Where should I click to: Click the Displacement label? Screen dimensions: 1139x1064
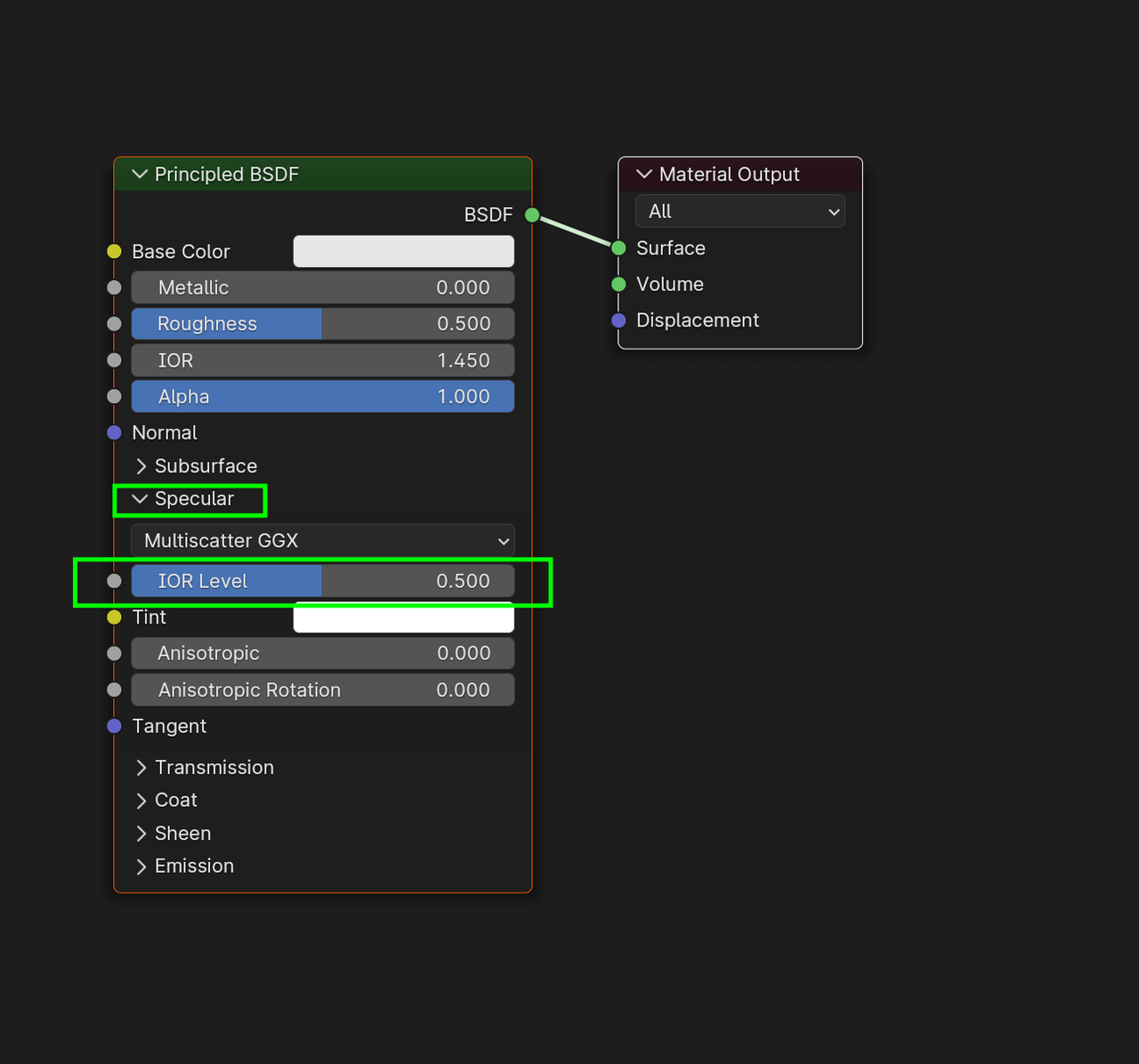click(698, 320)
